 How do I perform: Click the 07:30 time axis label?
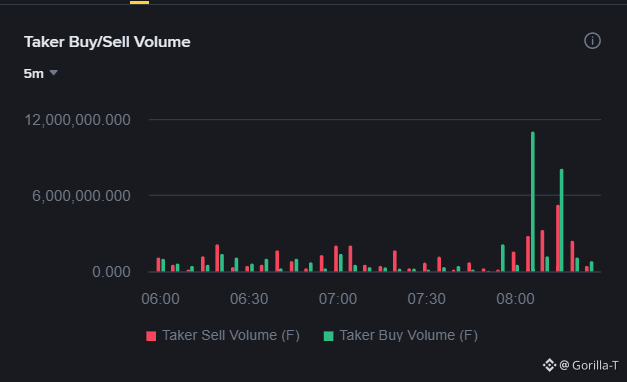coord(427,299)
